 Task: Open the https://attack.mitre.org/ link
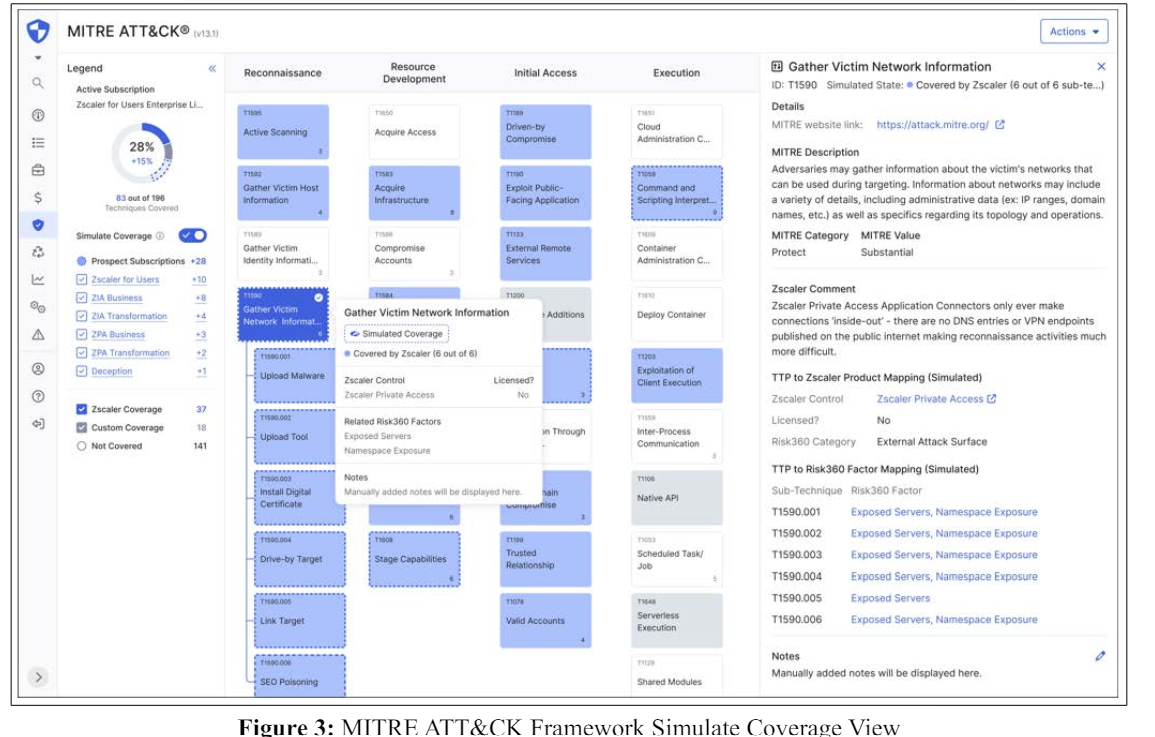(933, 125)
